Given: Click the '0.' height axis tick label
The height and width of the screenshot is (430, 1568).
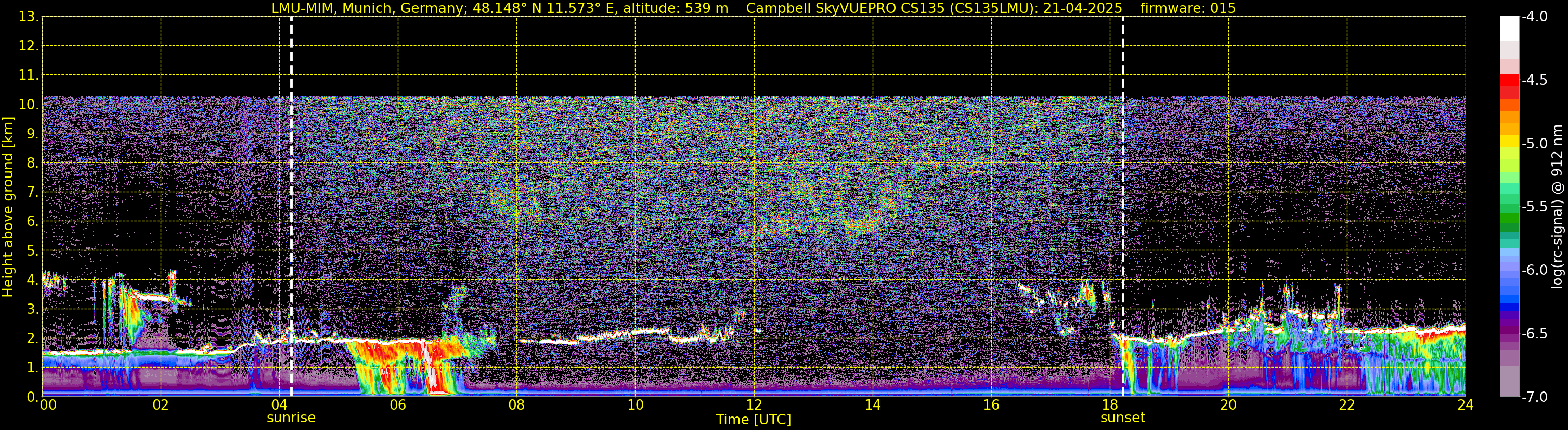Looking at the screenshot, I should [33, 397].
